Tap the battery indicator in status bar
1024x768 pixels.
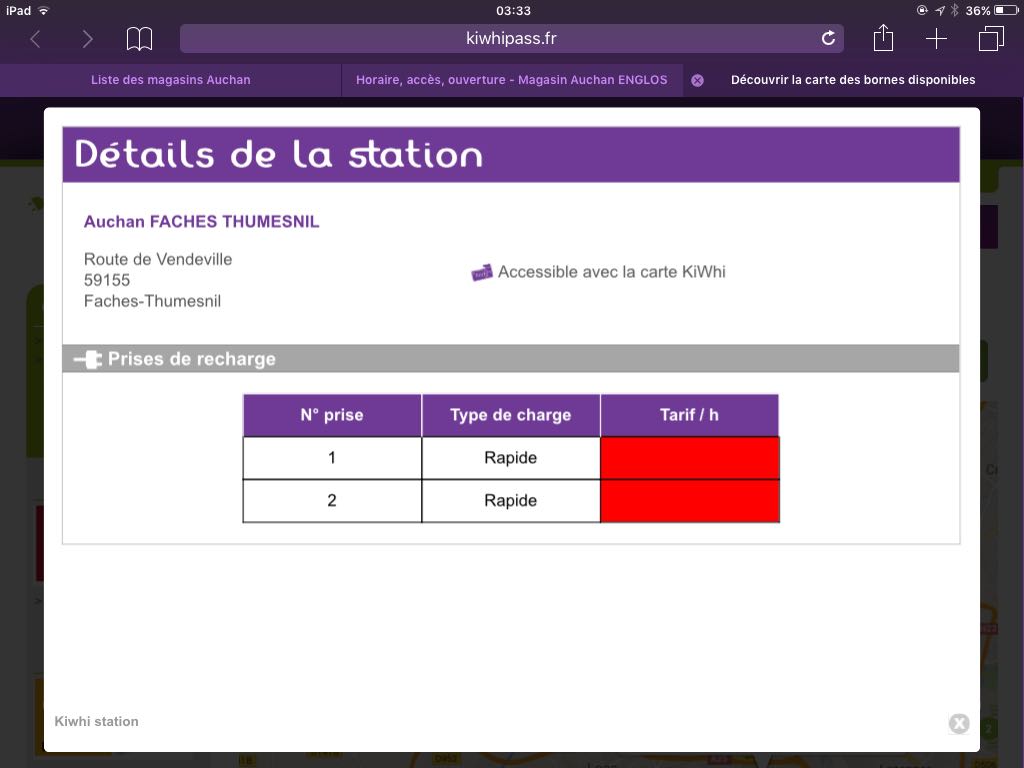(x=1006, y=10)
